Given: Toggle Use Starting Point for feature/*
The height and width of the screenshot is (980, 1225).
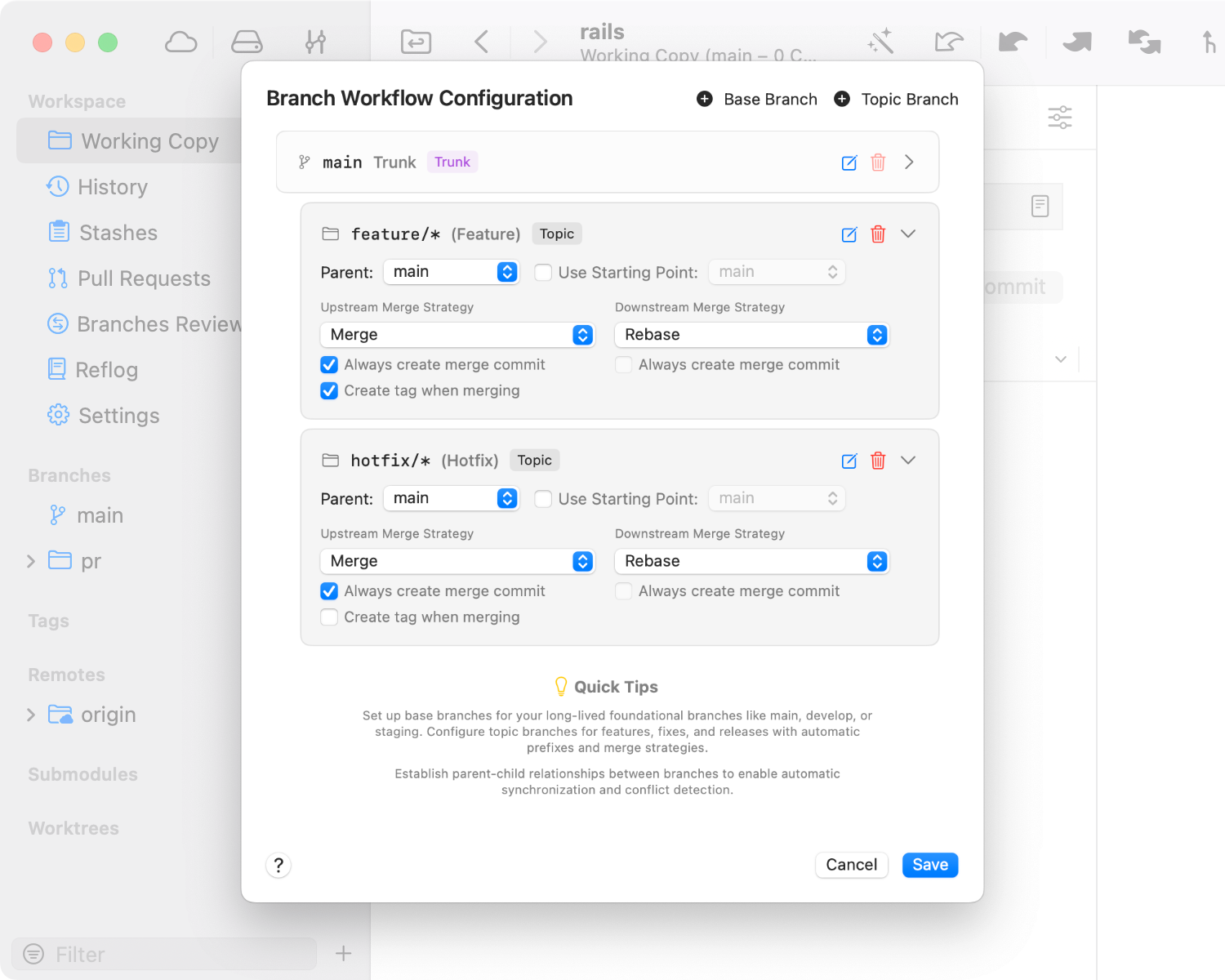Looking at the screenshot, I should tap(543, 273).
